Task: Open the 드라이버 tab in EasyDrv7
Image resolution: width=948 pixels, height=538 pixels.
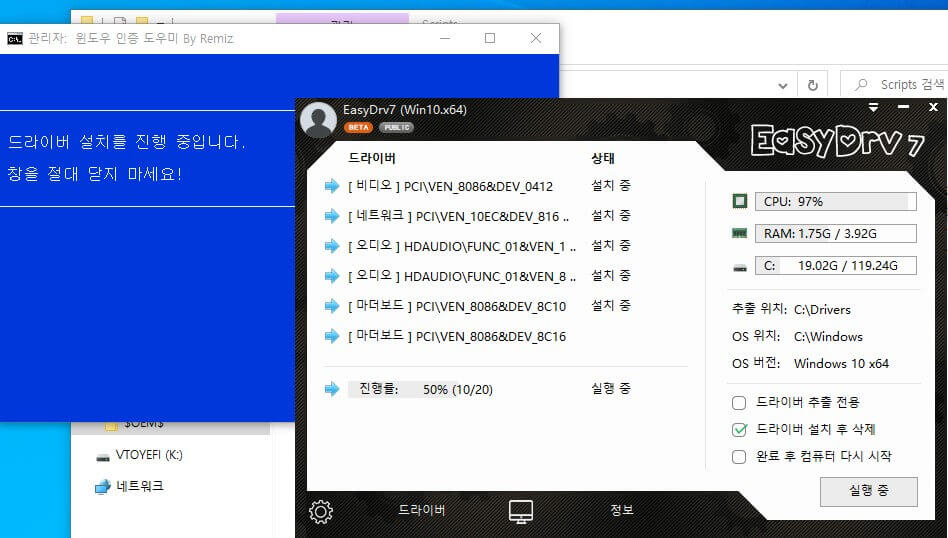Action: (x=422, y=510)
